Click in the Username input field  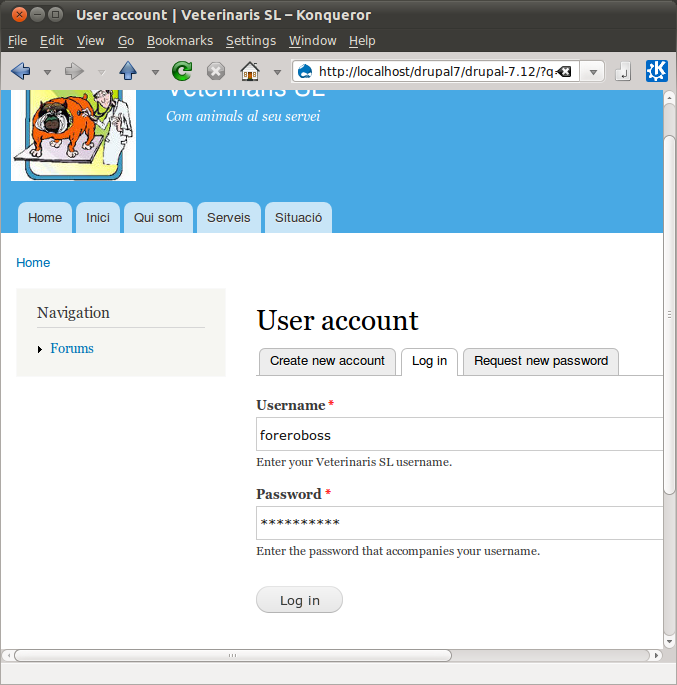460,435
